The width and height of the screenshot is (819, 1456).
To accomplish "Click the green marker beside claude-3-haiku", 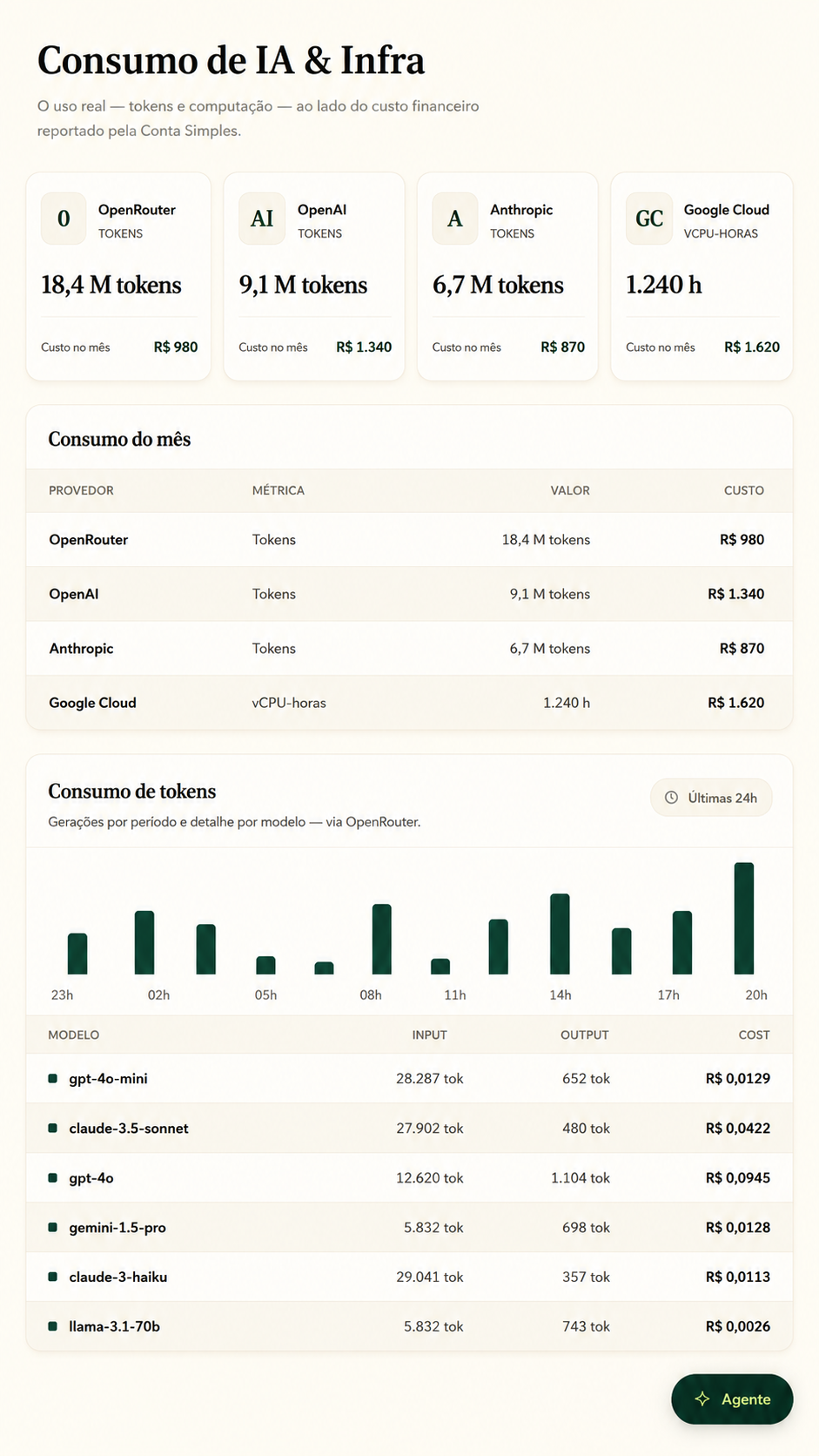I will click(52, 1277).
